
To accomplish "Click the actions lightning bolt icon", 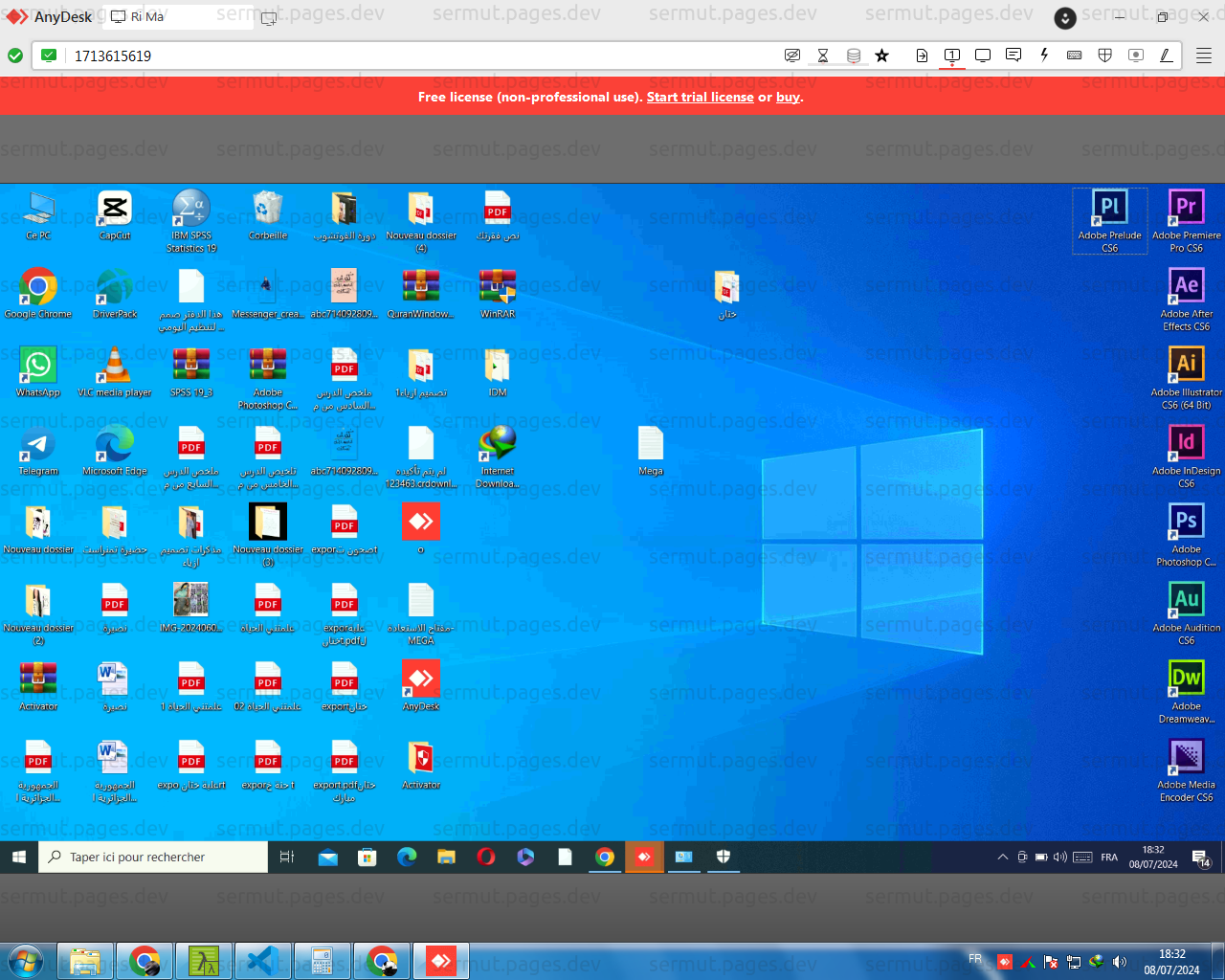I will [x=1044, y=56].
